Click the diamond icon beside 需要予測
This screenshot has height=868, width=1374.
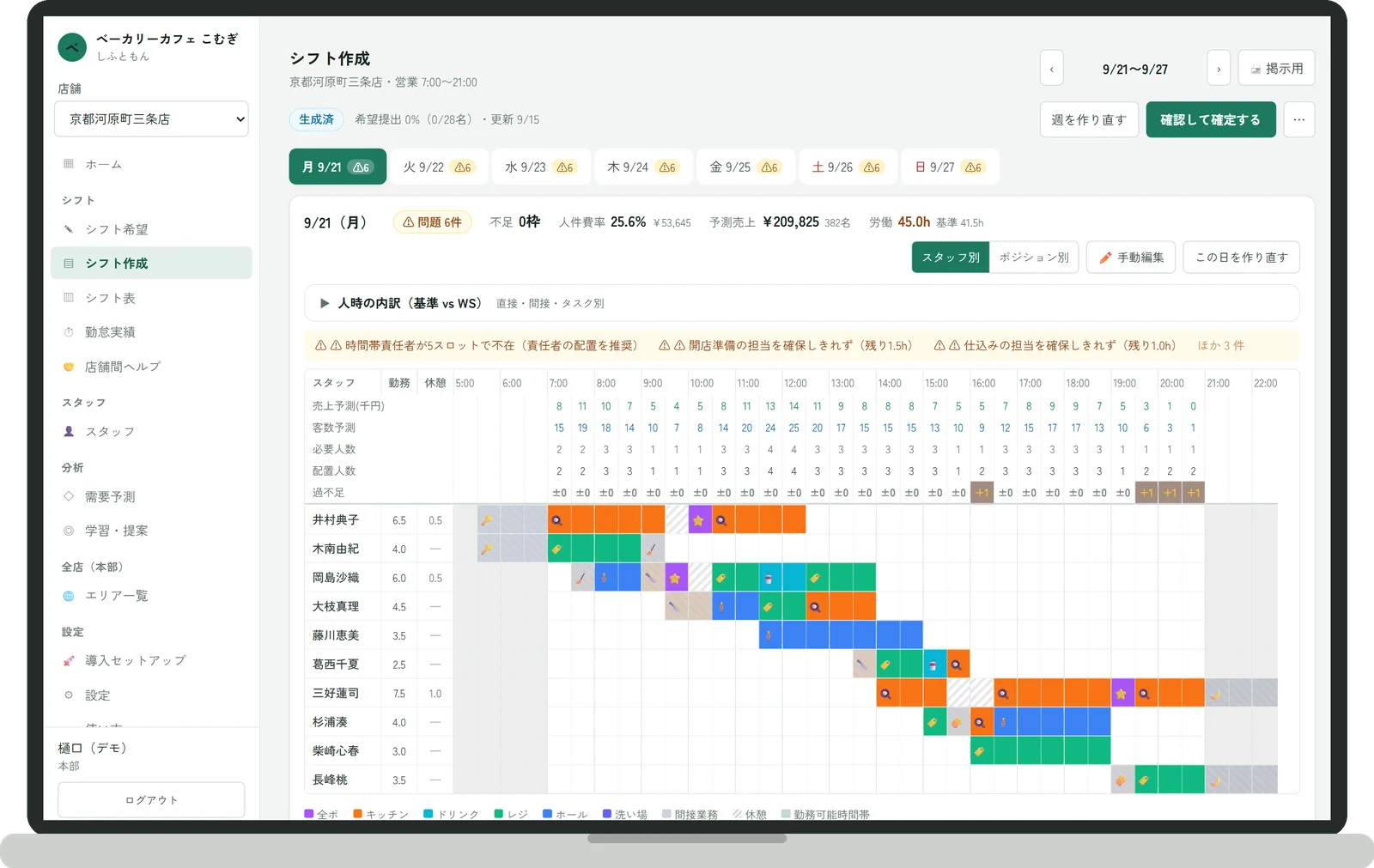point(69,496)
